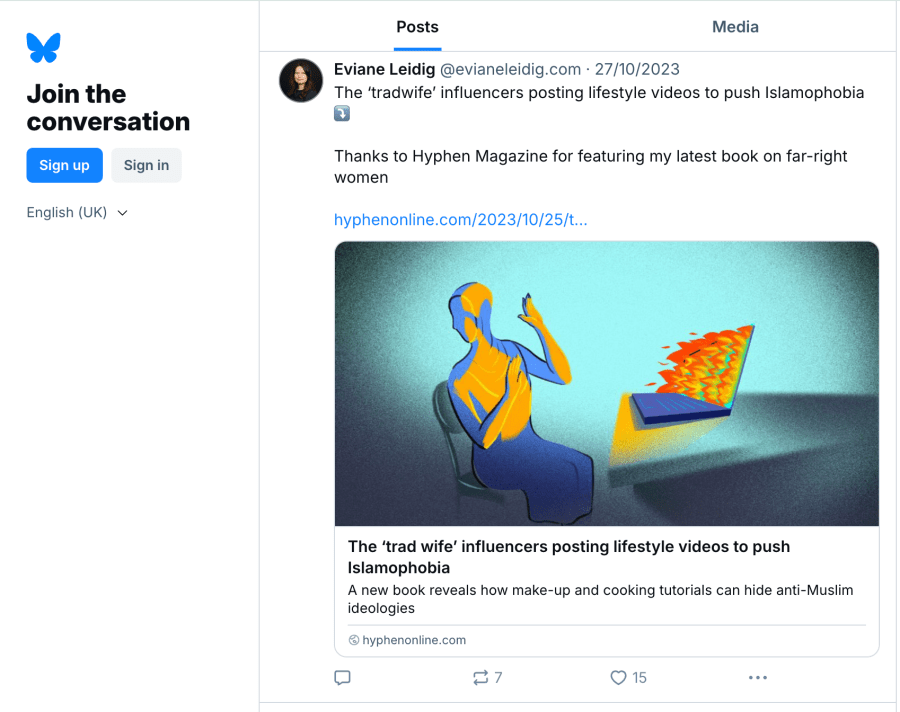This screenshot has height=712, width=900.
Task: Click the 27/10/2023 post date
Action: pyautogui.click(x=637, y=69)
